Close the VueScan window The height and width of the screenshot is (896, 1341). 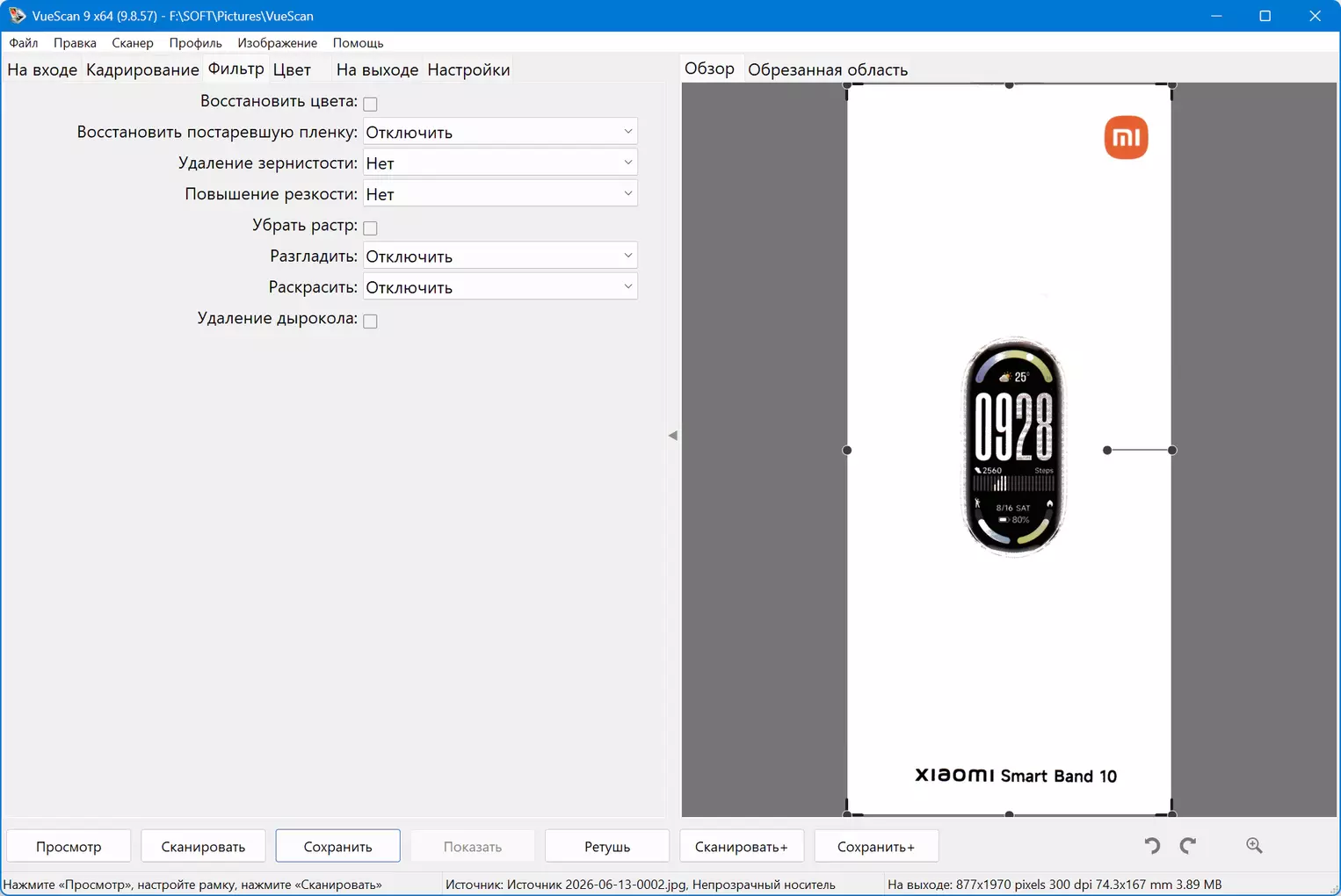coord(1316,16)
